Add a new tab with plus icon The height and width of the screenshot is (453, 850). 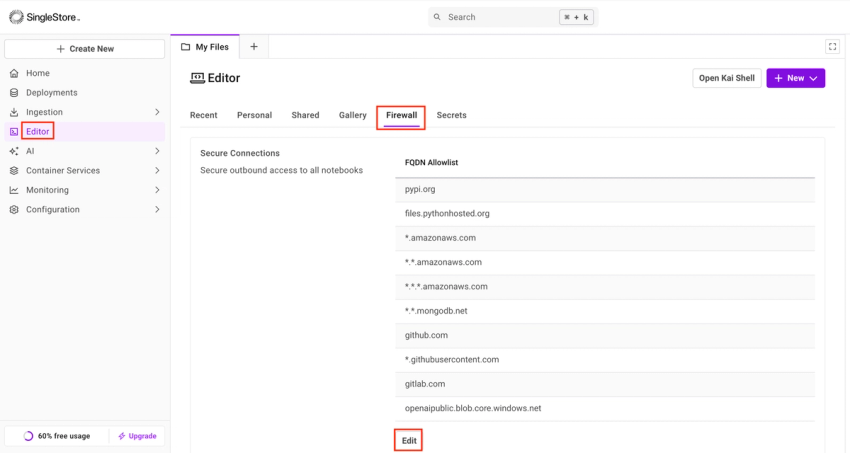tap(254, 47)
